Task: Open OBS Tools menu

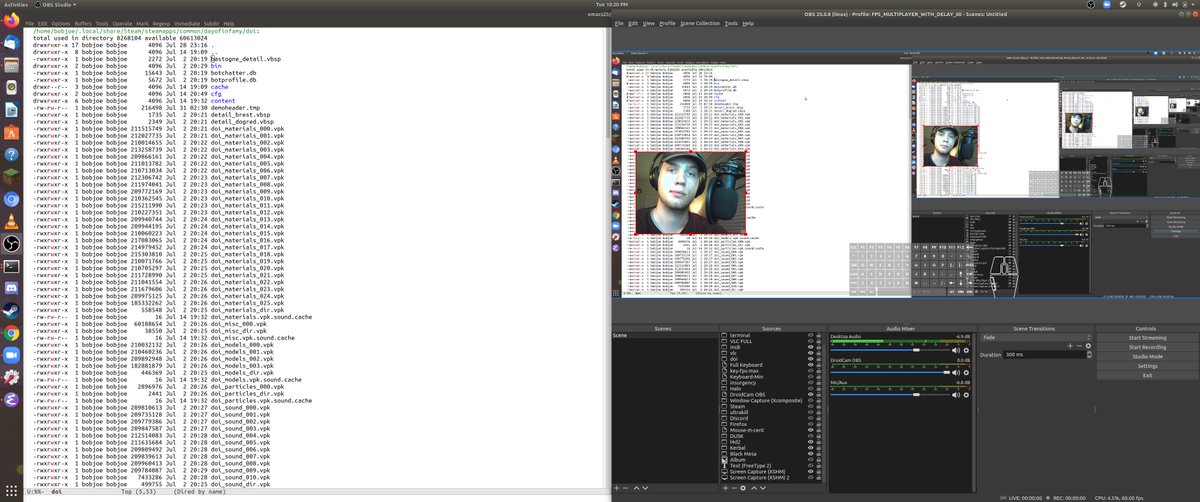Action: (731, 23)
